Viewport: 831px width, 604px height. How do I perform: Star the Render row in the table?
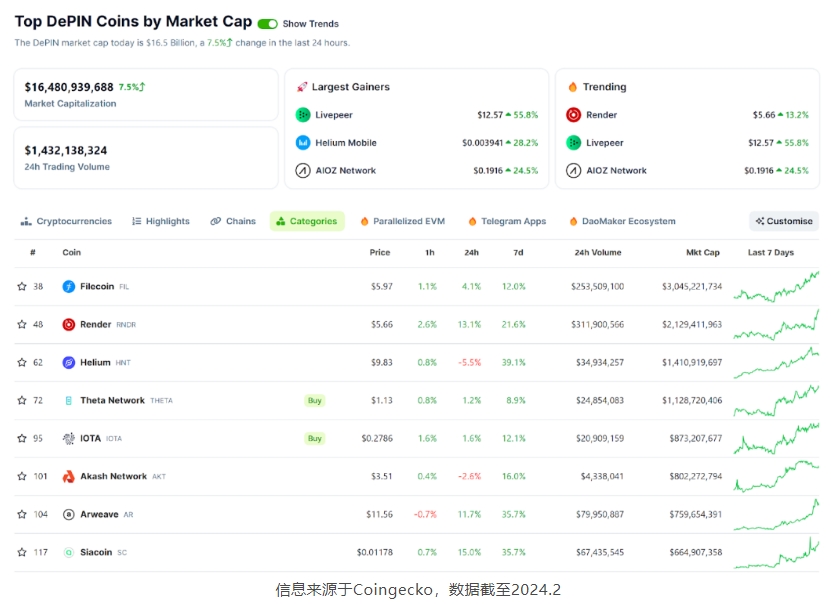[22, 324]
